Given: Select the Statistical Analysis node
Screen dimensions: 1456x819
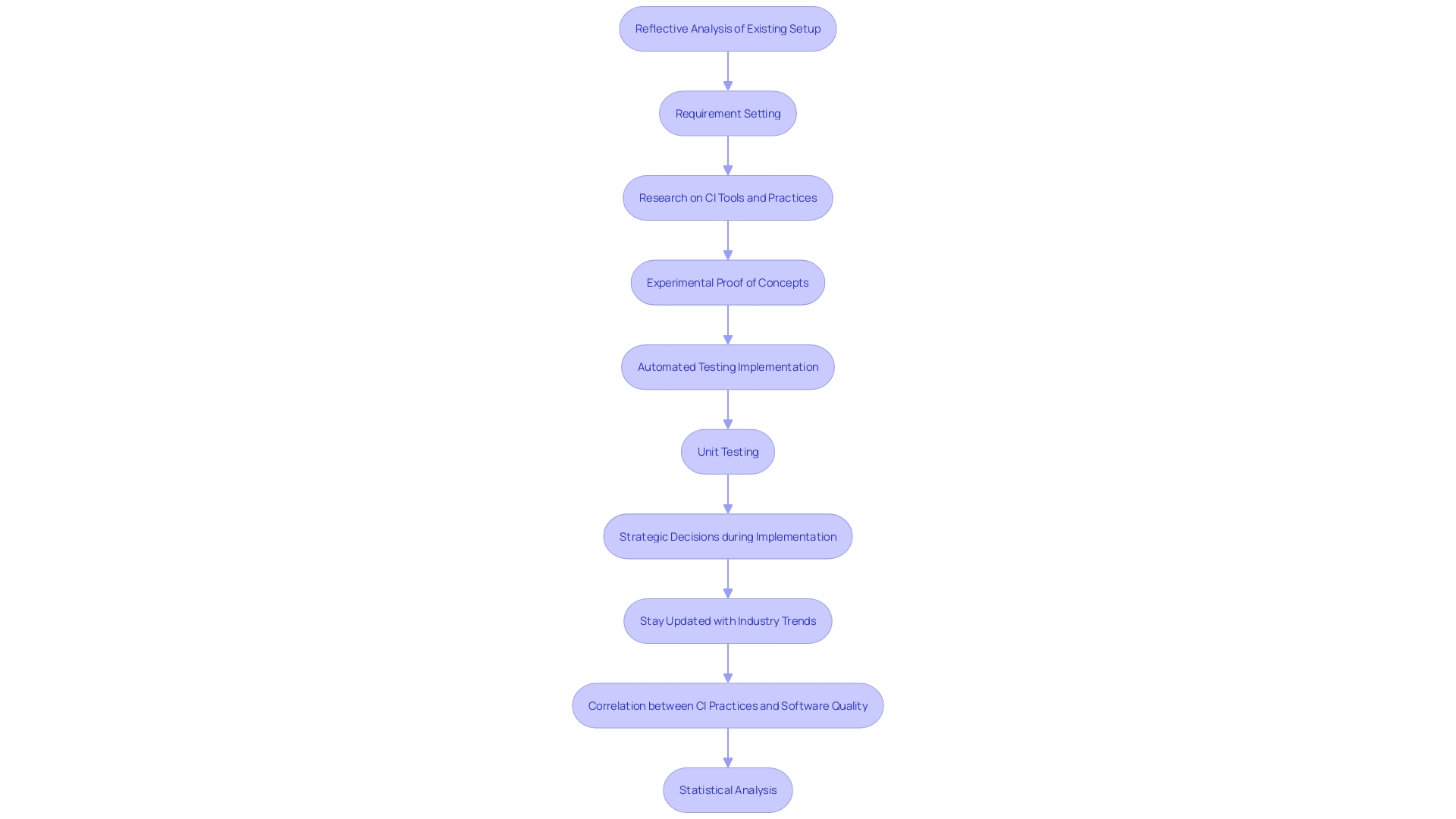Looking at the screenshot, I should point(728,790).
